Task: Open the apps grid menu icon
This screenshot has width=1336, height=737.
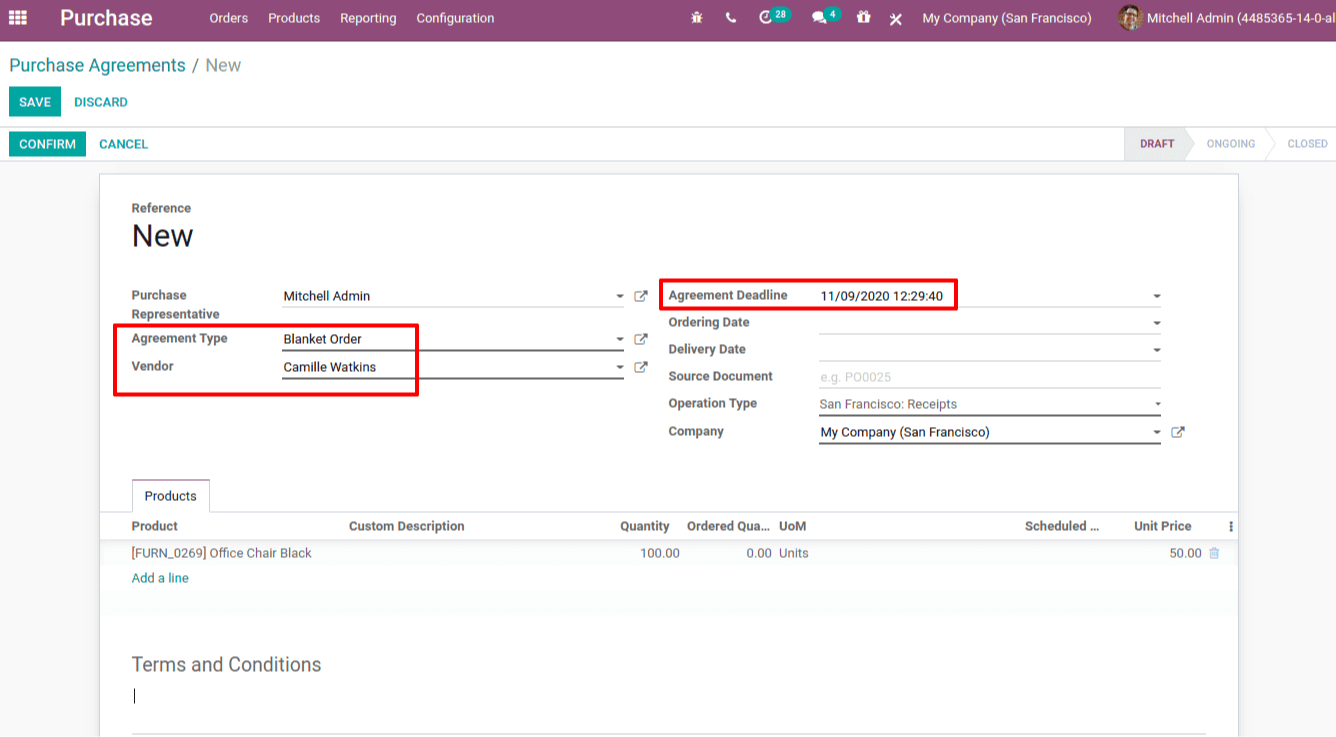Action: pyautogui.click(x=18, y=18)
